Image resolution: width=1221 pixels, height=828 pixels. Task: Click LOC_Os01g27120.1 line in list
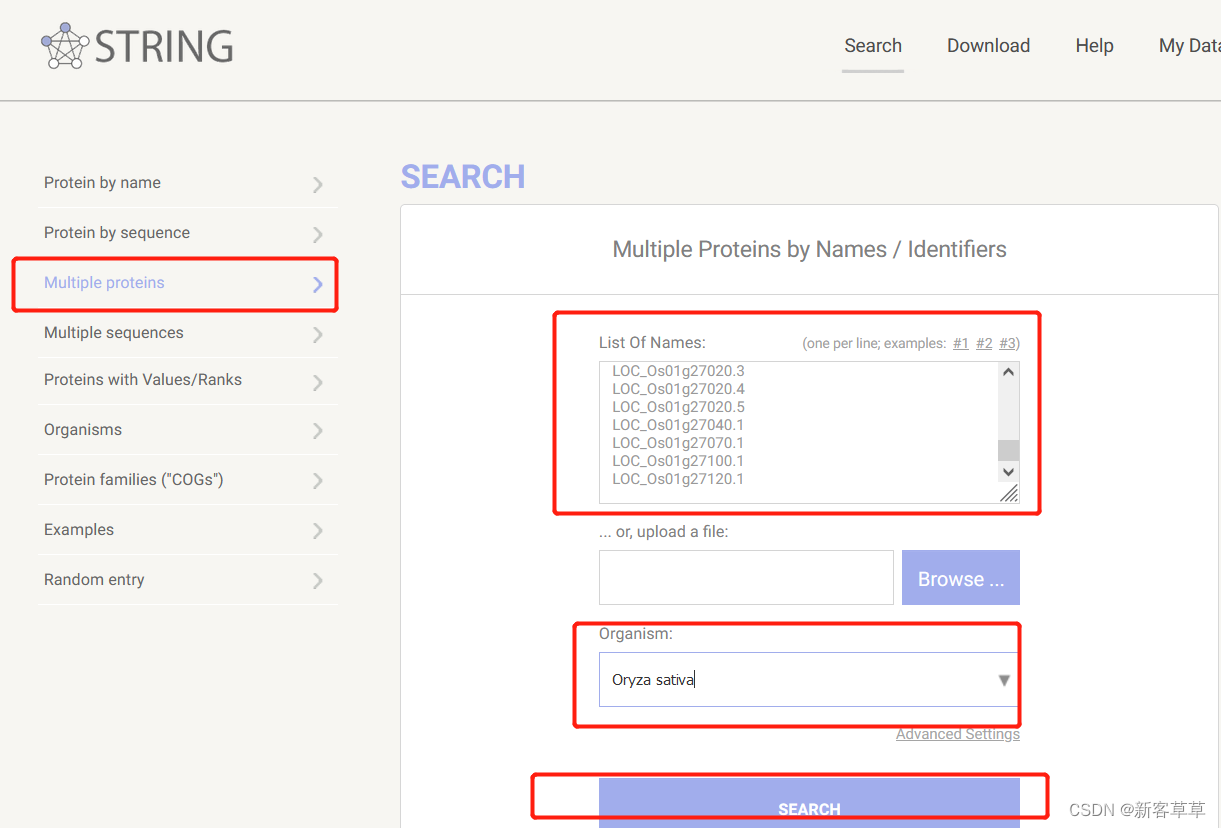[678, 479]
